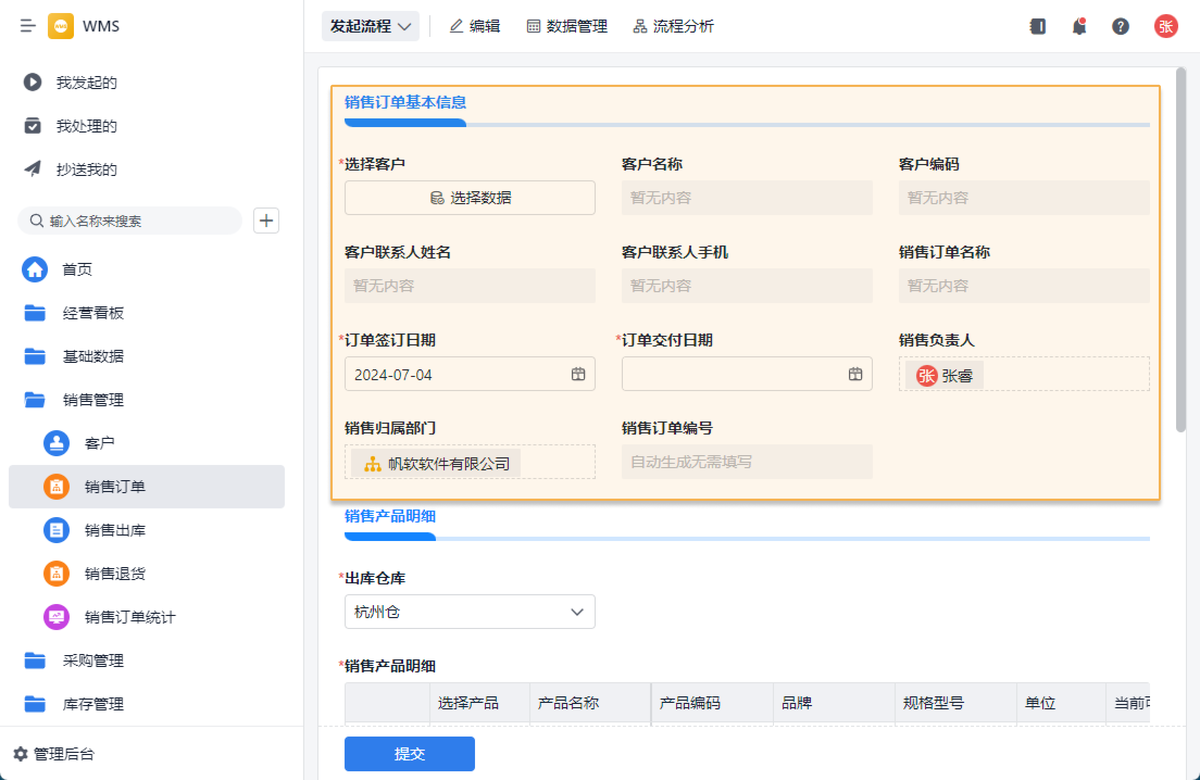Click the 选择数据 button for customer
The height and width of the screenshot is (780, 1200).
click(x=469, y=198)
